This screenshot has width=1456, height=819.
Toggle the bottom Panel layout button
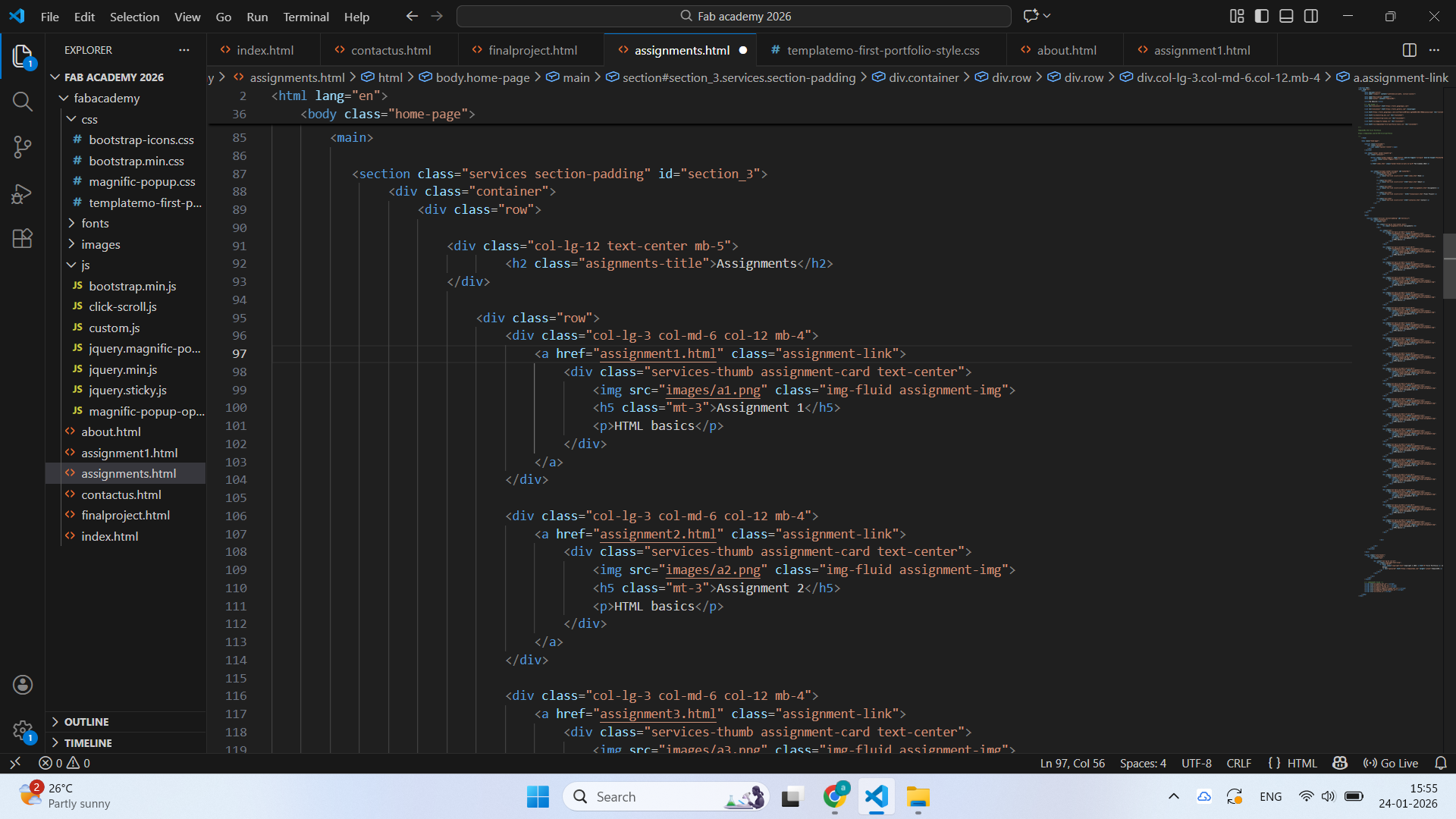pos(1286,16)
